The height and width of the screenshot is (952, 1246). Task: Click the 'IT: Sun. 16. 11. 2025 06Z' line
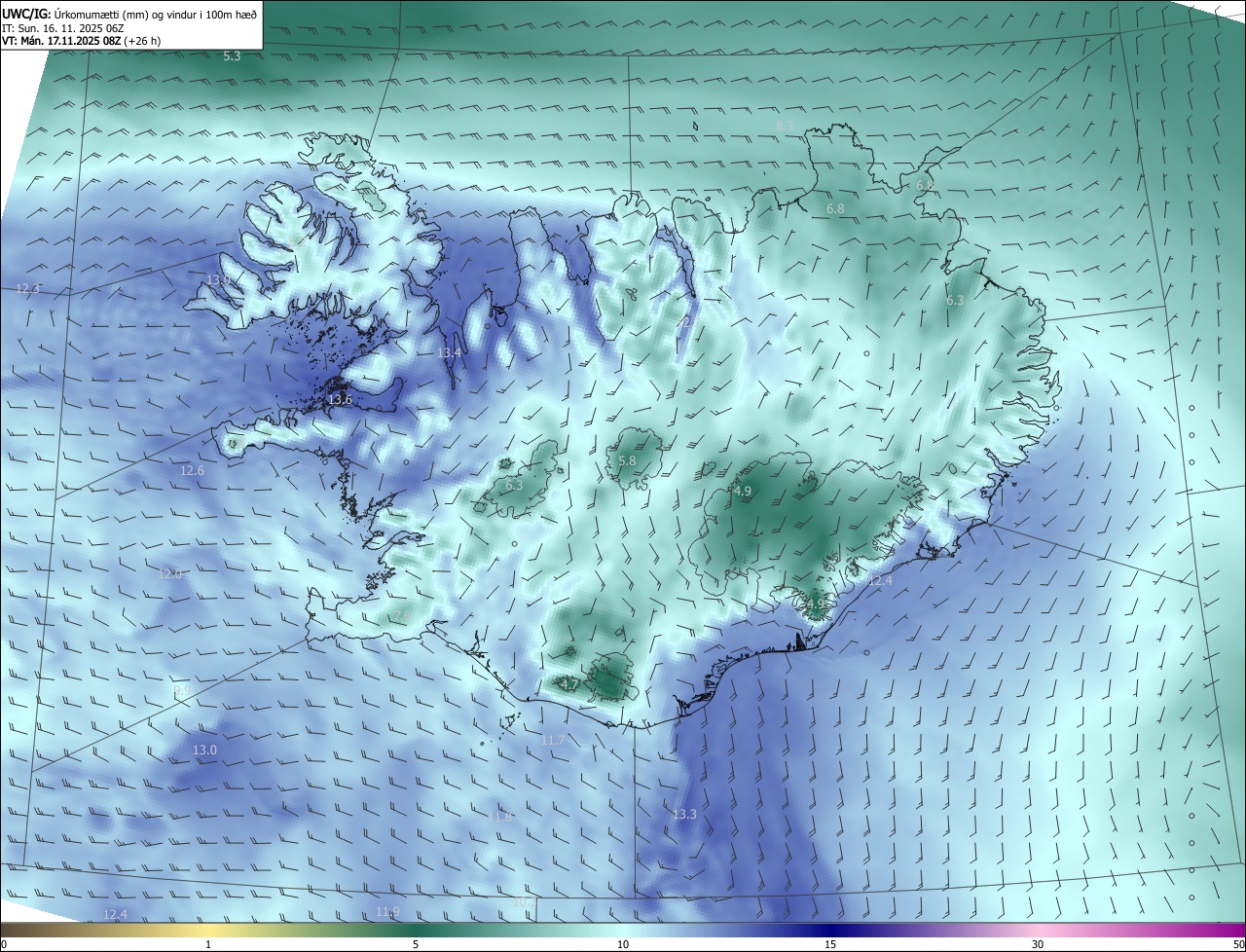(x=63, y=28)
